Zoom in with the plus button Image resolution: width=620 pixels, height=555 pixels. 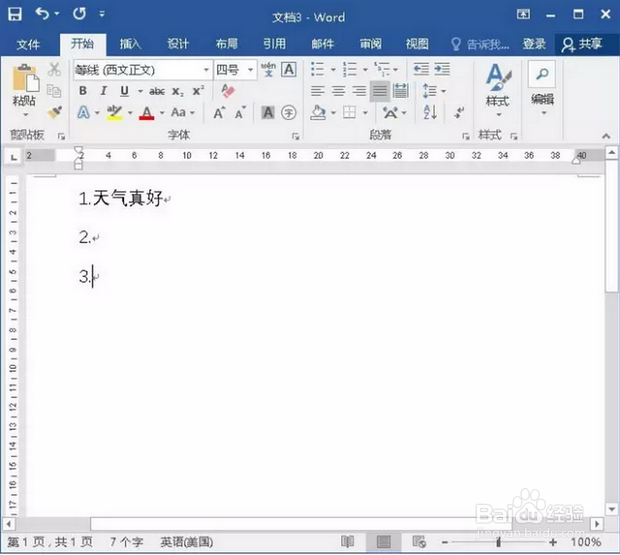553,542
